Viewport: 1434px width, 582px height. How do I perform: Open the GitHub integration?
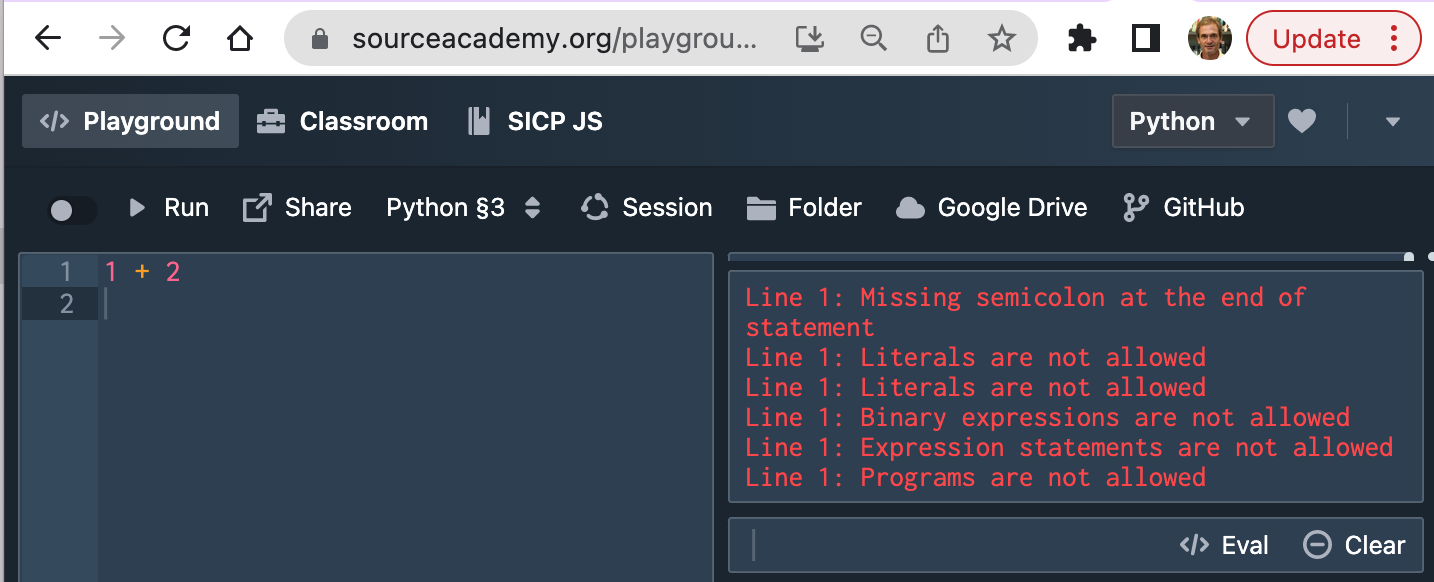1182,207
